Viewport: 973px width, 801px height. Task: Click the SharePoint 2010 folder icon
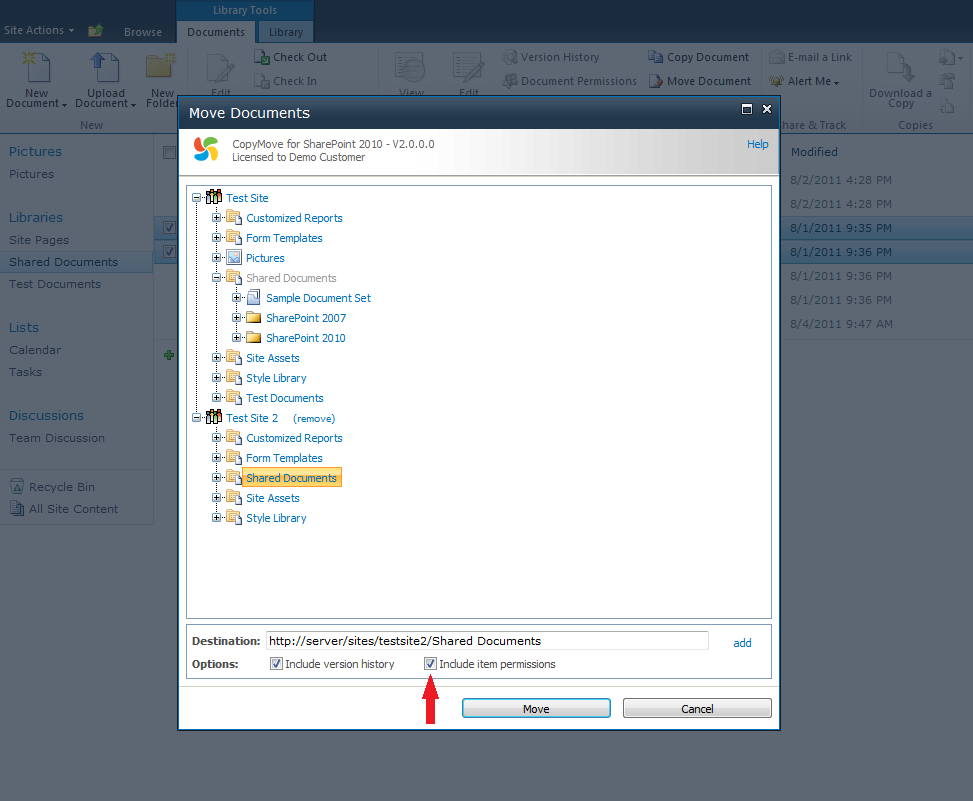coord(254,338)
